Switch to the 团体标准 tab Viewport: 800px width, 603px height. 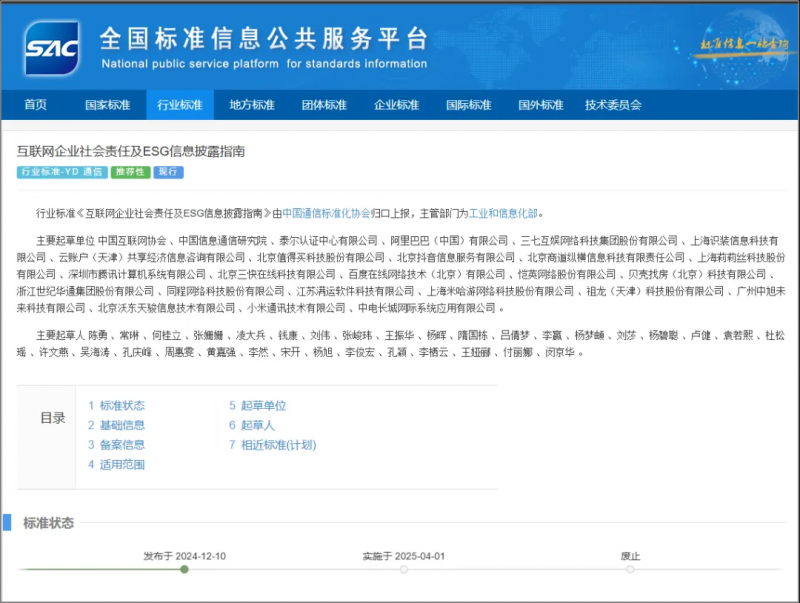coord(324,105)
